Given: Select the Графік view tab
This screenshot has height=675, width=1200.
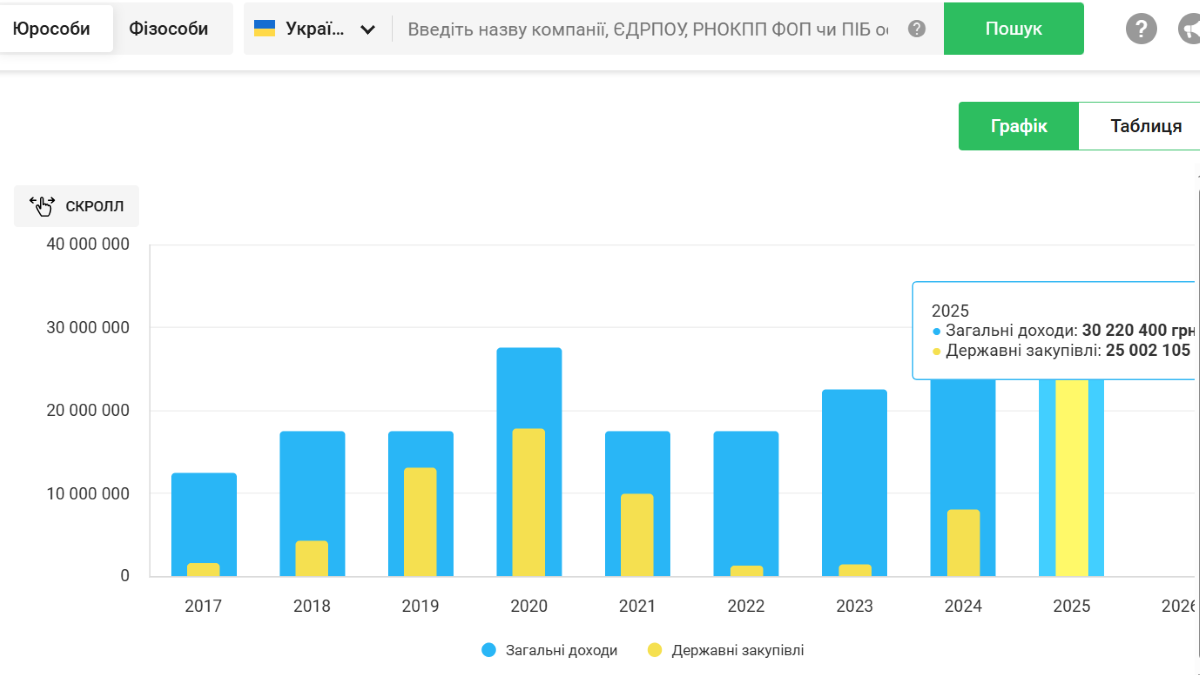Looking at the screenshot, I should (1018, 126).
